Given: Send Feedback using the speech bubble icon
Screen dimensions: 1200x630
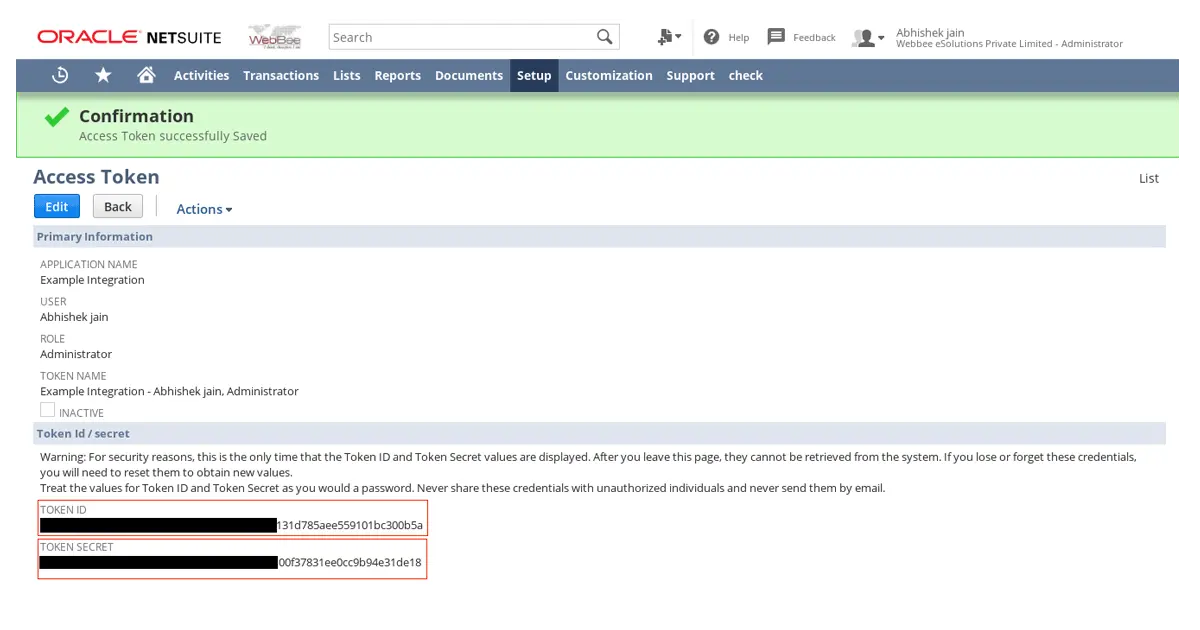Looking at the screenshot, I should pos(774,37).
